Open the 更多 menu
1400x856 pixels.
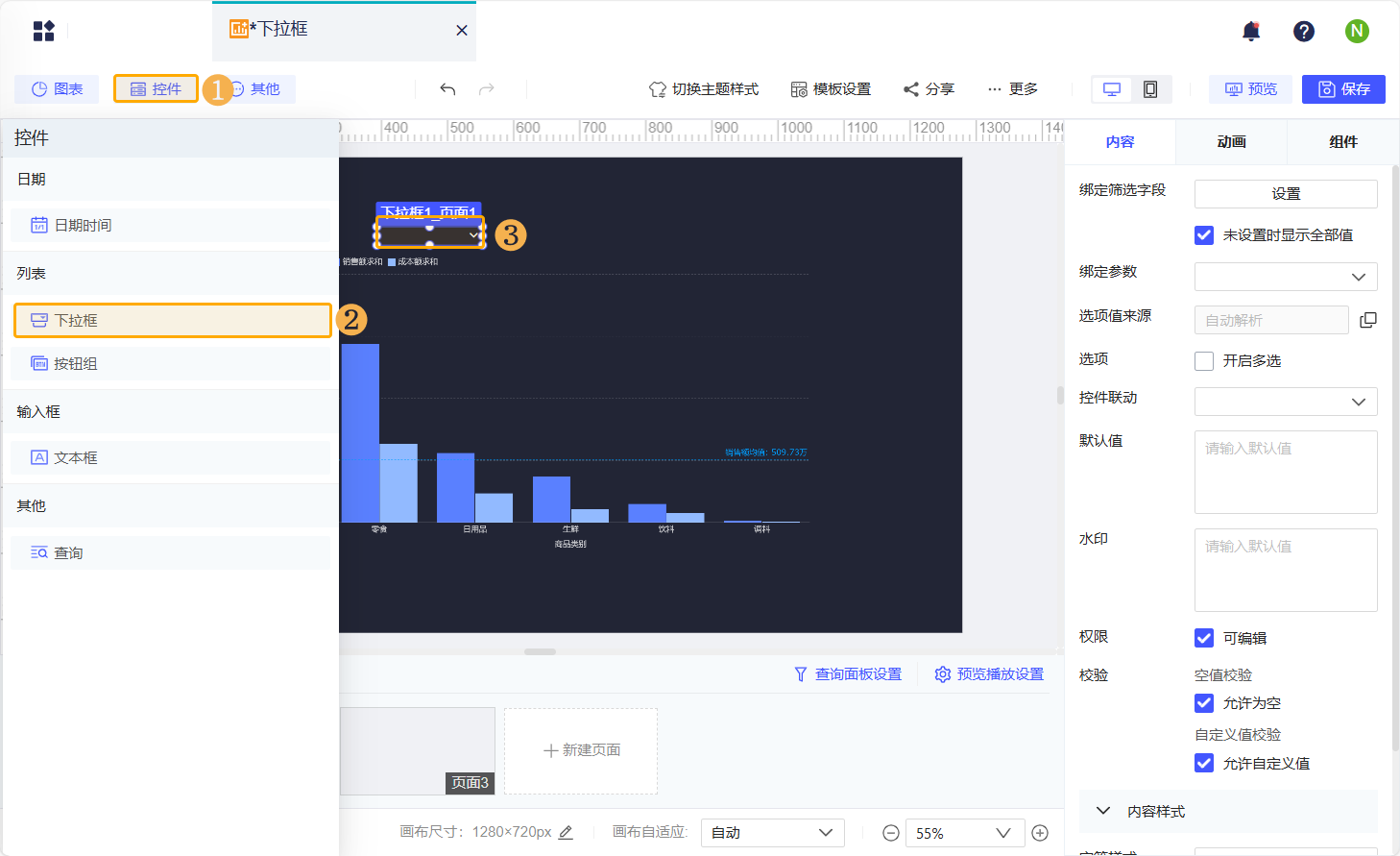pyautogui.click(x=1013, y=89)
